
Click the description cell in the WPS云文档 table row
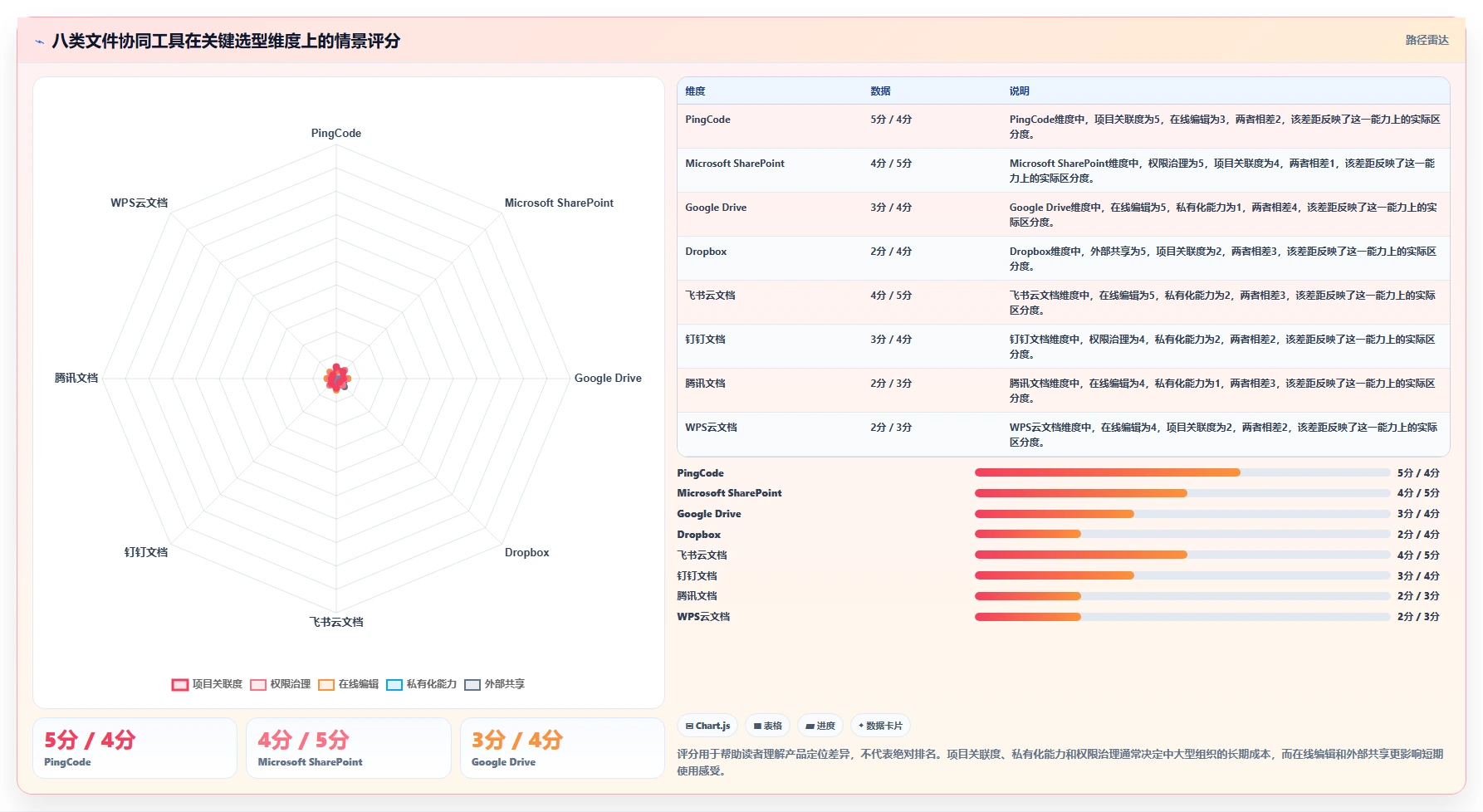click(1224, 435)
